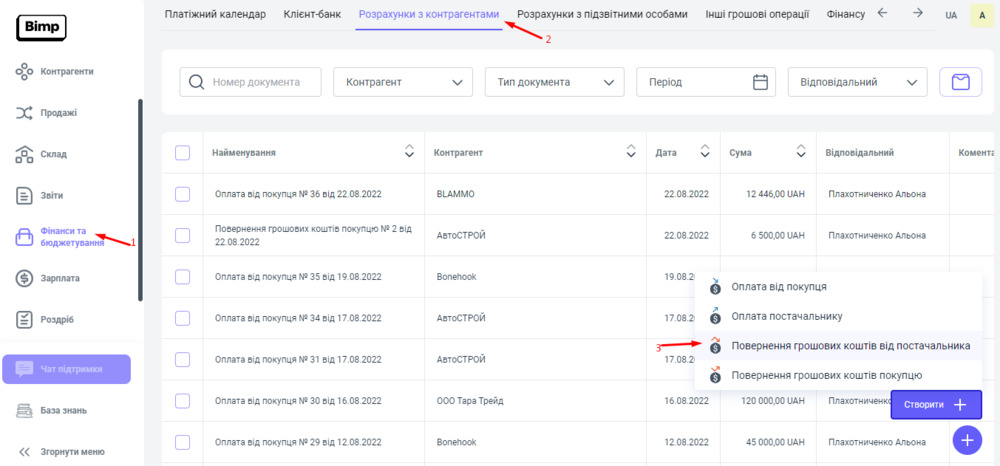This screenshot has width=1000, height=466.
Task: Expand the Відповідальний filter dropdown
Action: coord(857,82)
